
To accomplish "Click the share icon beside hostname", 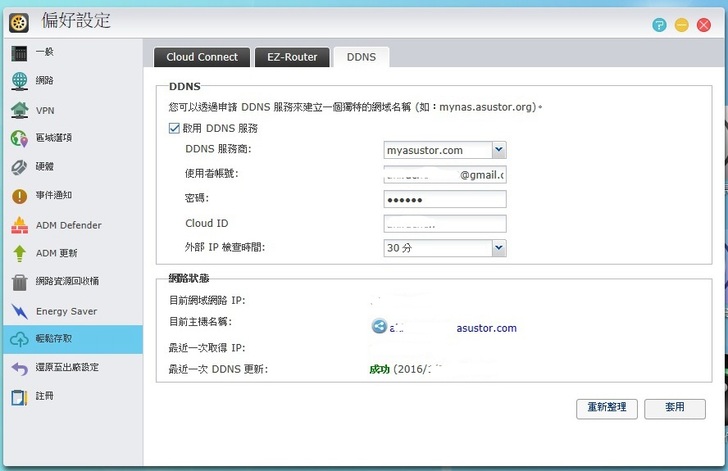I will (379, 326).
